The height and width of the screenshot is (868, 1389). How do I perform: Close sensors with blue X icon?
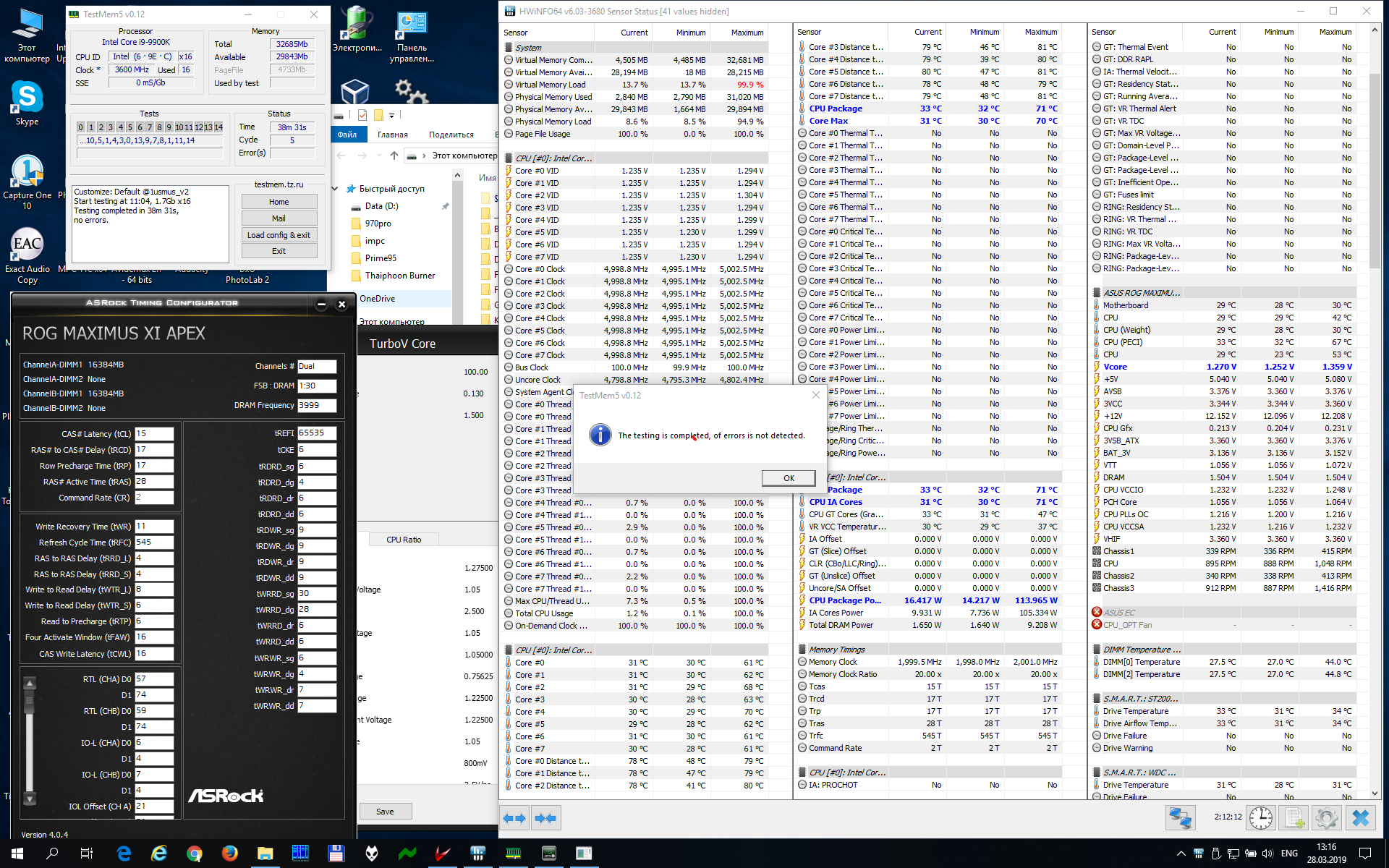point(1360,818)
